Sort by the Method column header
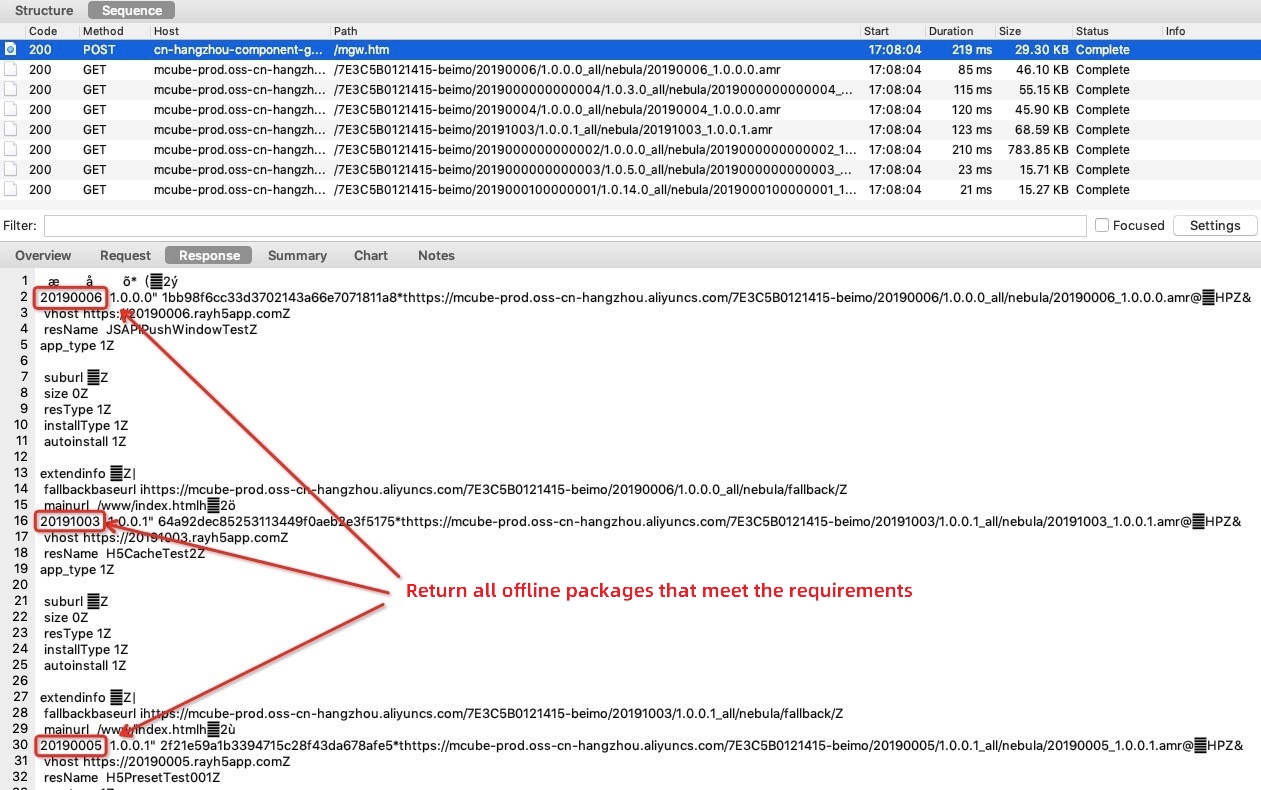 (x=103, y=31)
